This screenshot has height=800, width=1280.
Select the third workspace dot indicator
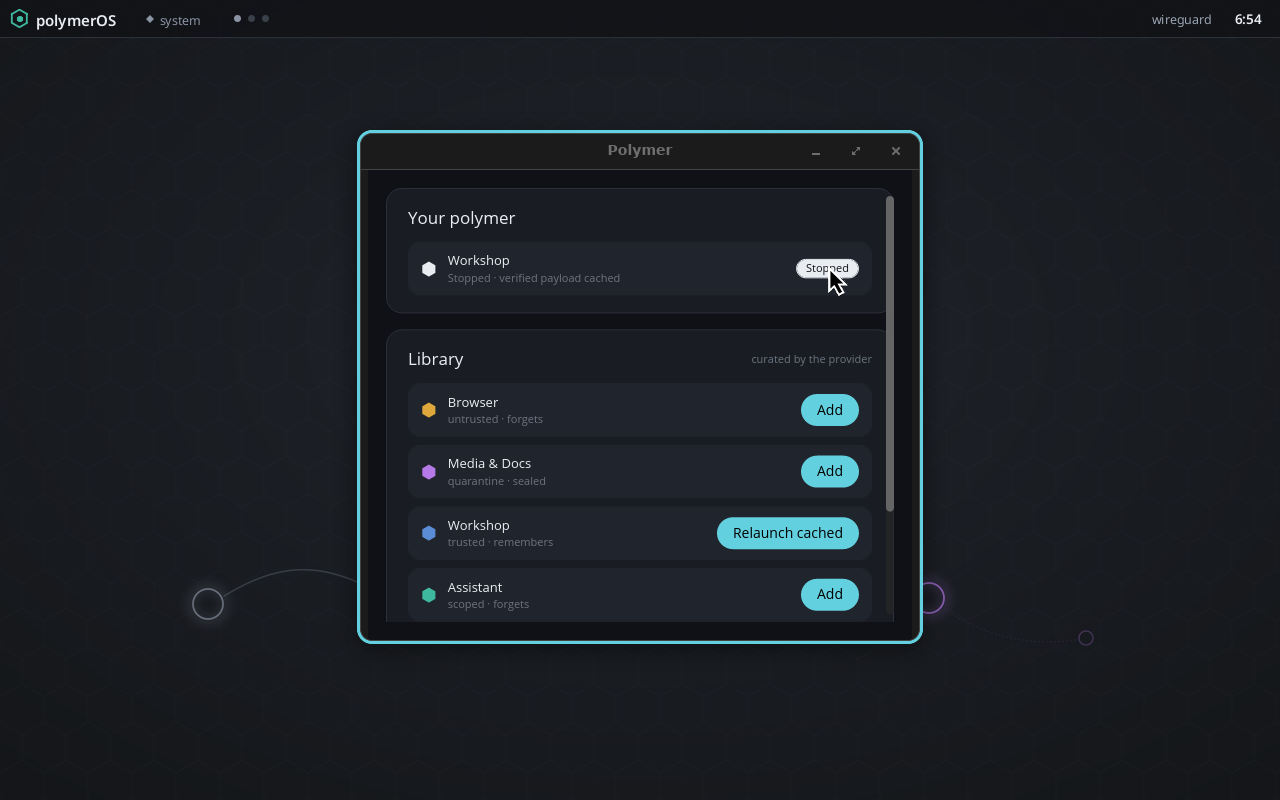coord(265,18)
